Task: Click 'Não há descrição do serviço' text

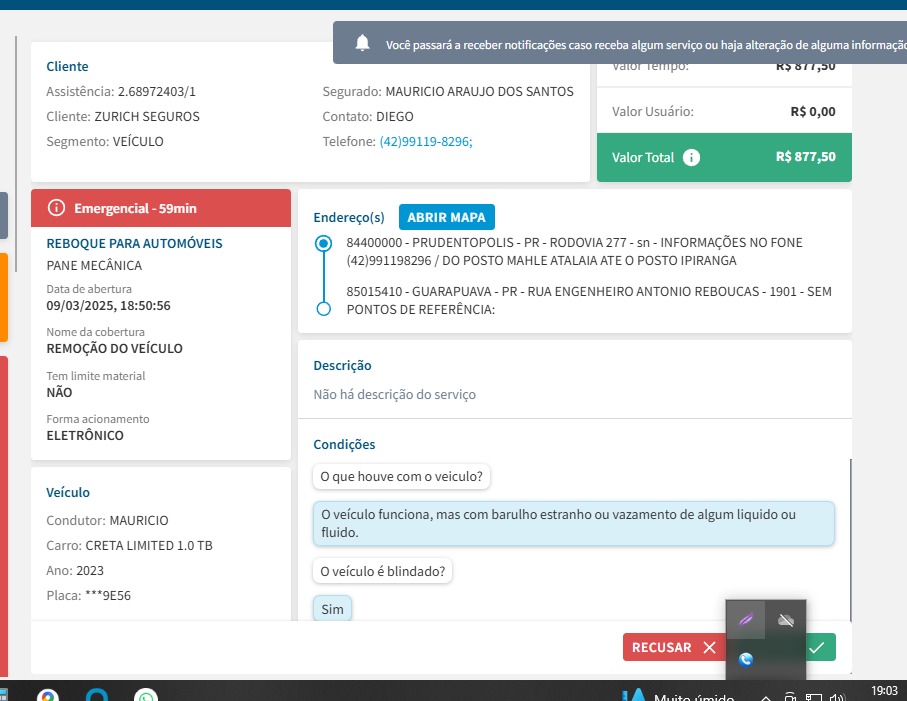Action: click(394, 394)
